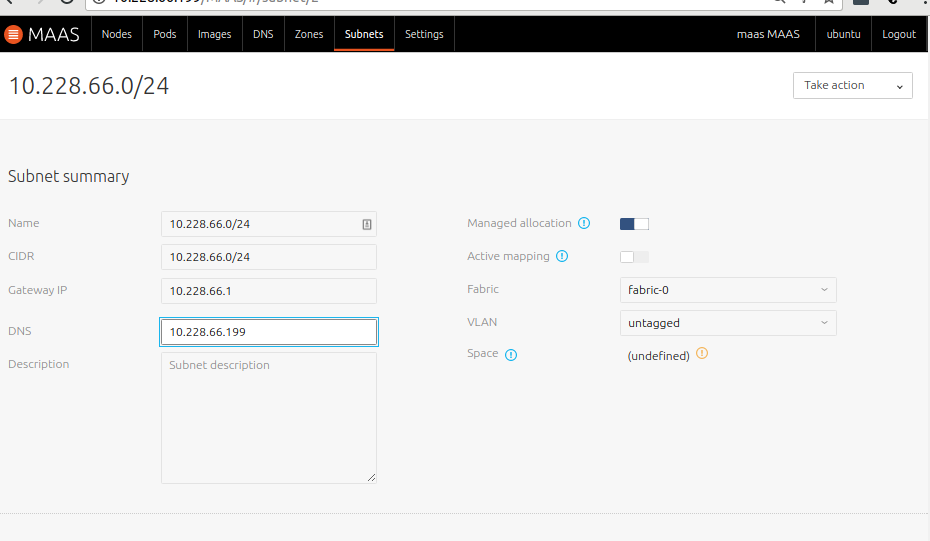Click the Managed allocation info icon

coord(584,223)
